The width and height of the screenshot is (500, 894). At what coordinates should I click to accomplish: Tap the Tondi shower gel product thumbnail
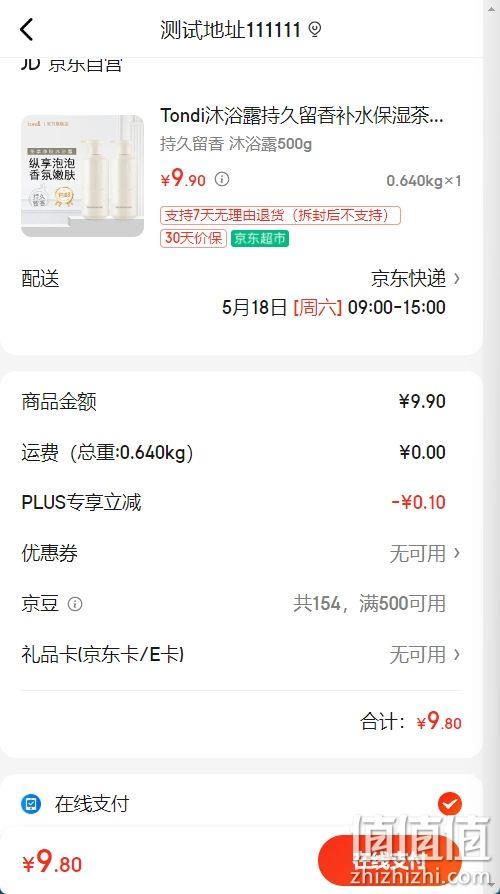pos(83,176)
